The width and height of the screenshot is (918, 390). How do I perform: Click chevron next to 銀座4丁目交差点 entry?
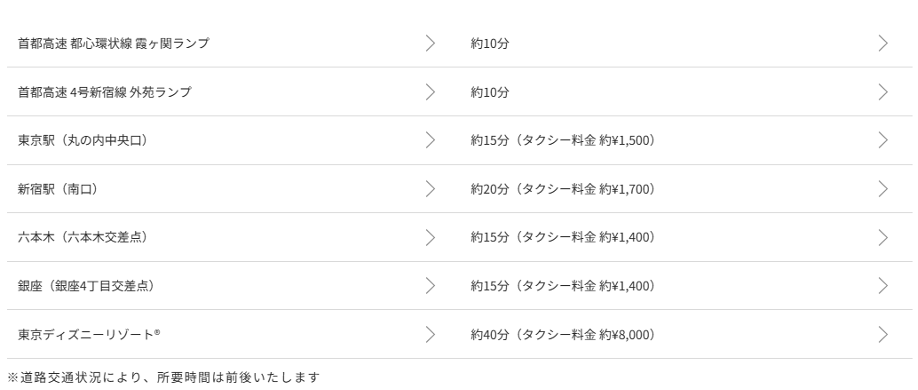(430, 286)
